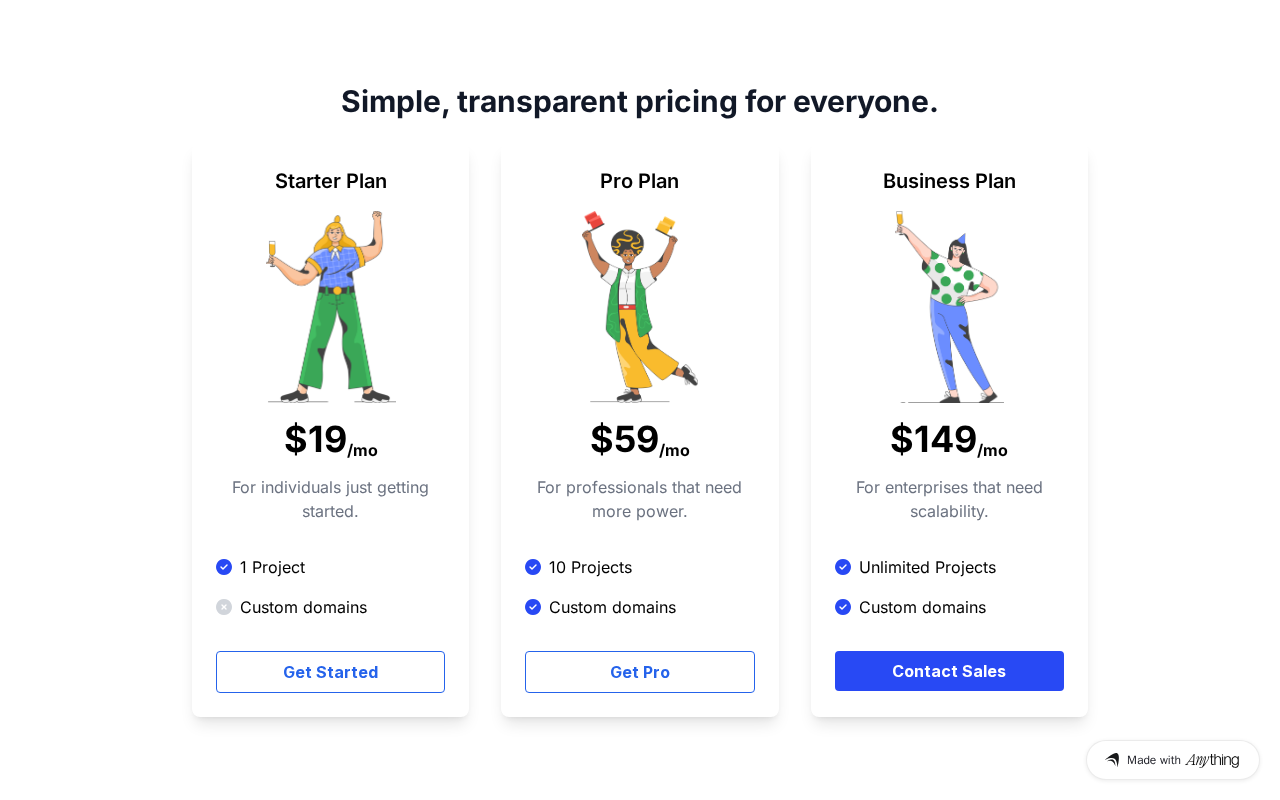Select the Pro Plan heading
The height and width of the screenshot is (800, 1280).
click(640, 181)
